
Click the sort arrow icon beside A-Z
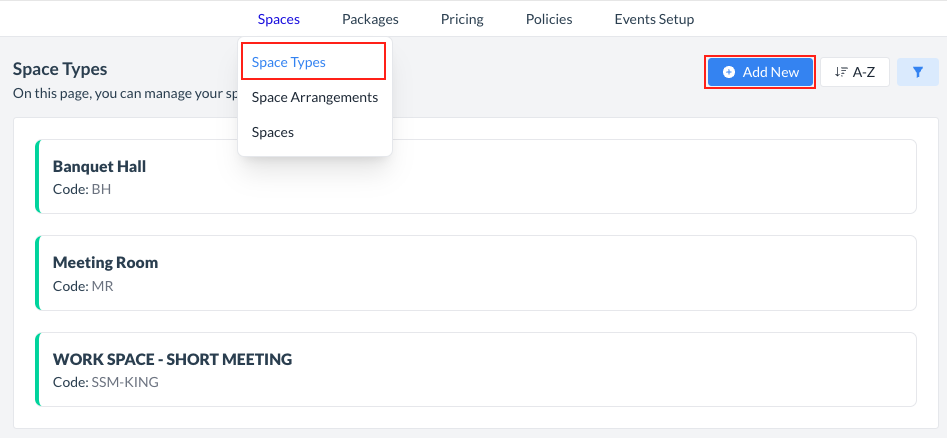pos(840,72)
